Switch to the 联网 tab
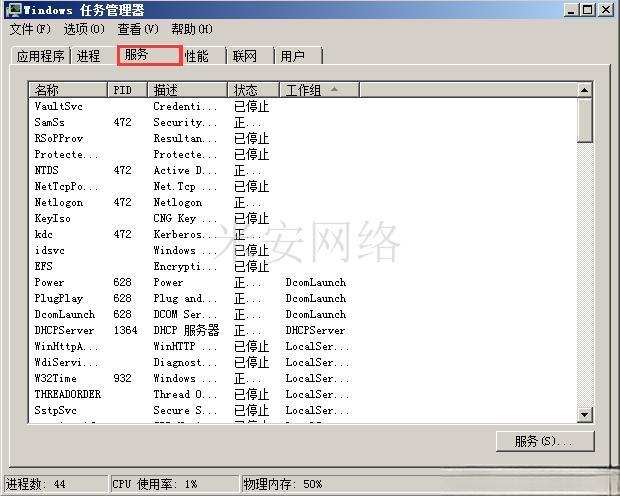Image resolution: width=620 pixels, height=496 pixels. 250,56
